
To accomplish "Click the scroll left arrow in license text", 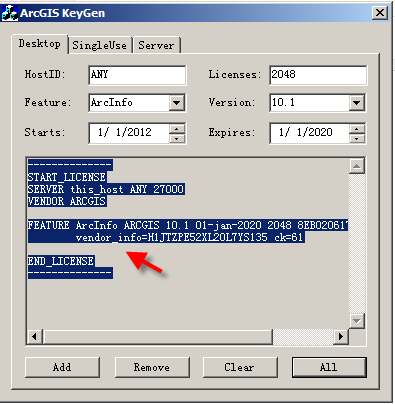I will 35,337.
